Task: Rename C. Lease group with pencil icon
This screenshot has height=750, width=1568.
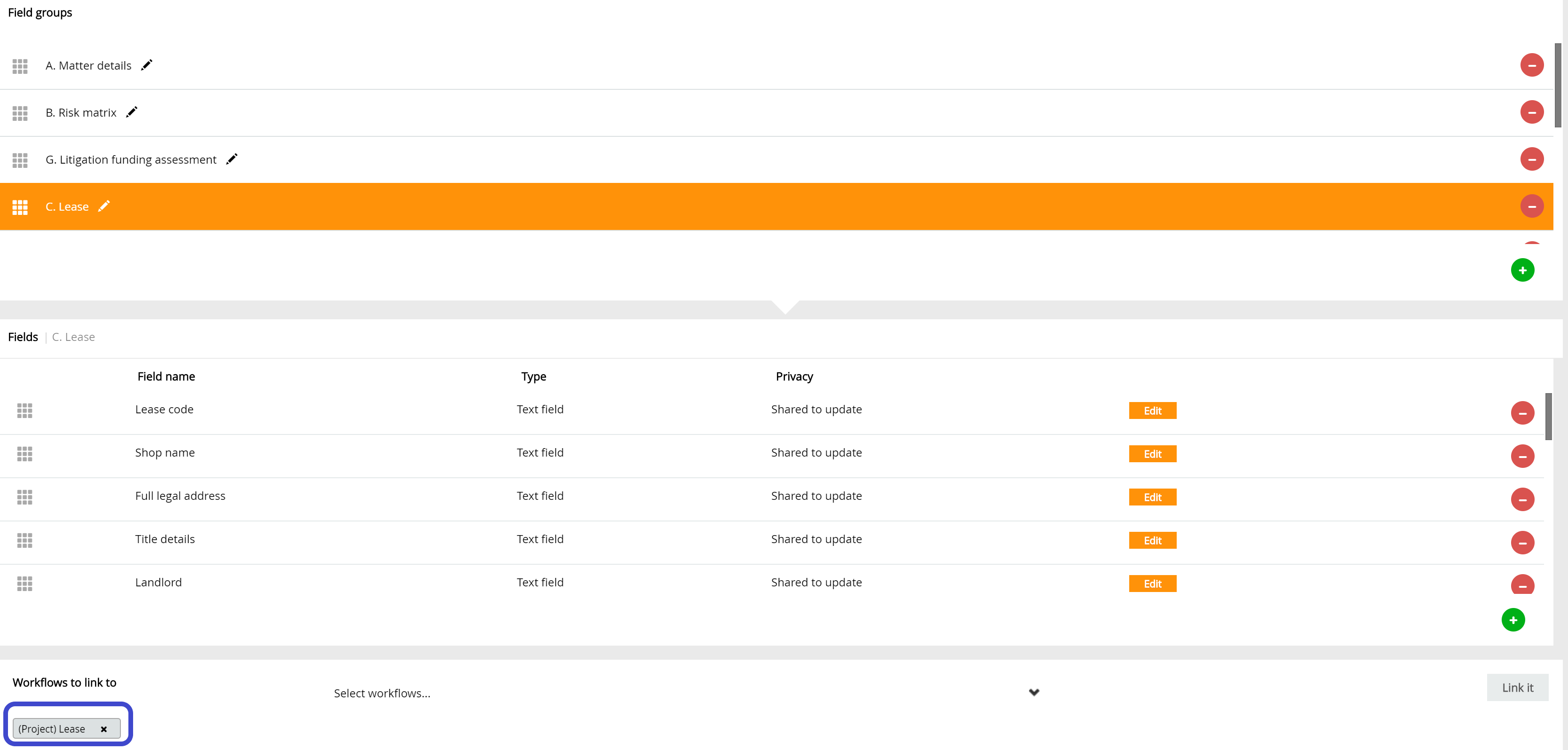Action: (104, 206)
